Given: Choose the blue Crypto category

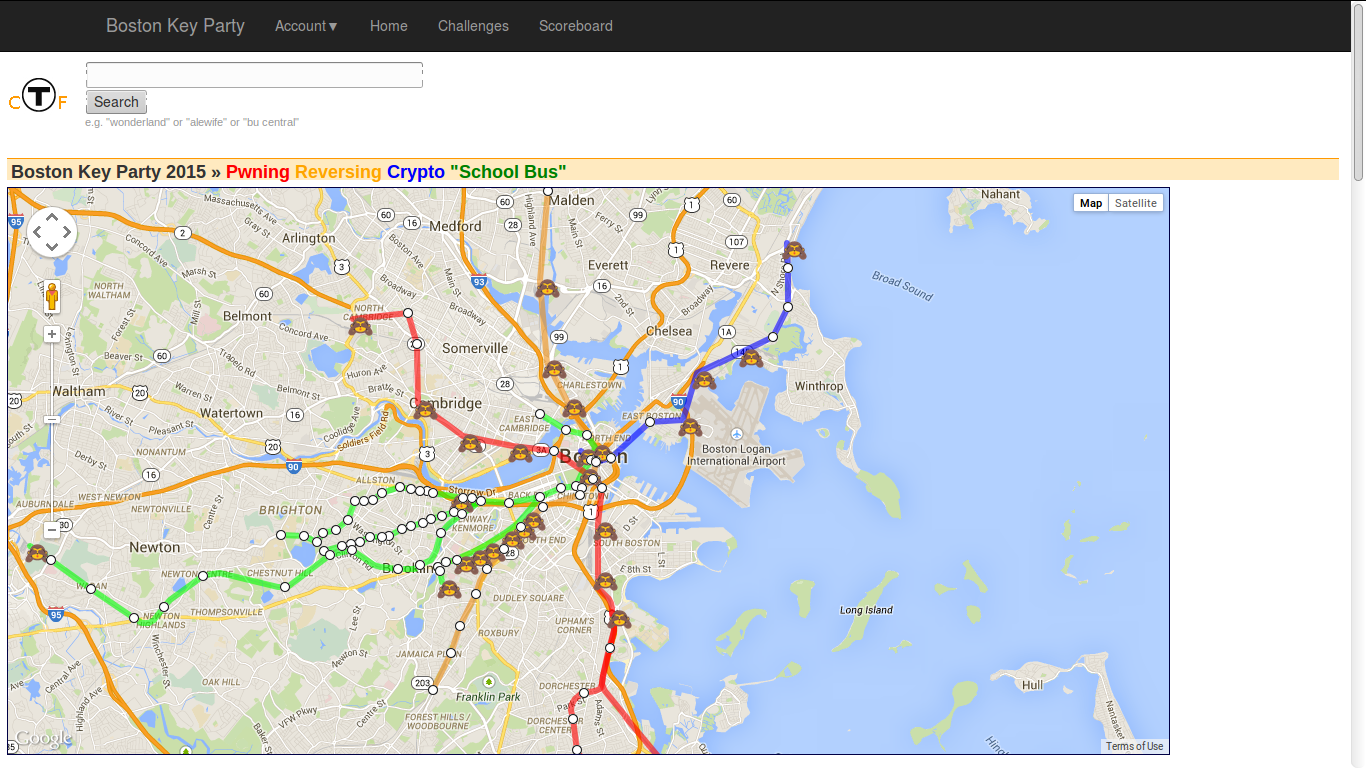Looking at the screenshot, I should point(416,172).
